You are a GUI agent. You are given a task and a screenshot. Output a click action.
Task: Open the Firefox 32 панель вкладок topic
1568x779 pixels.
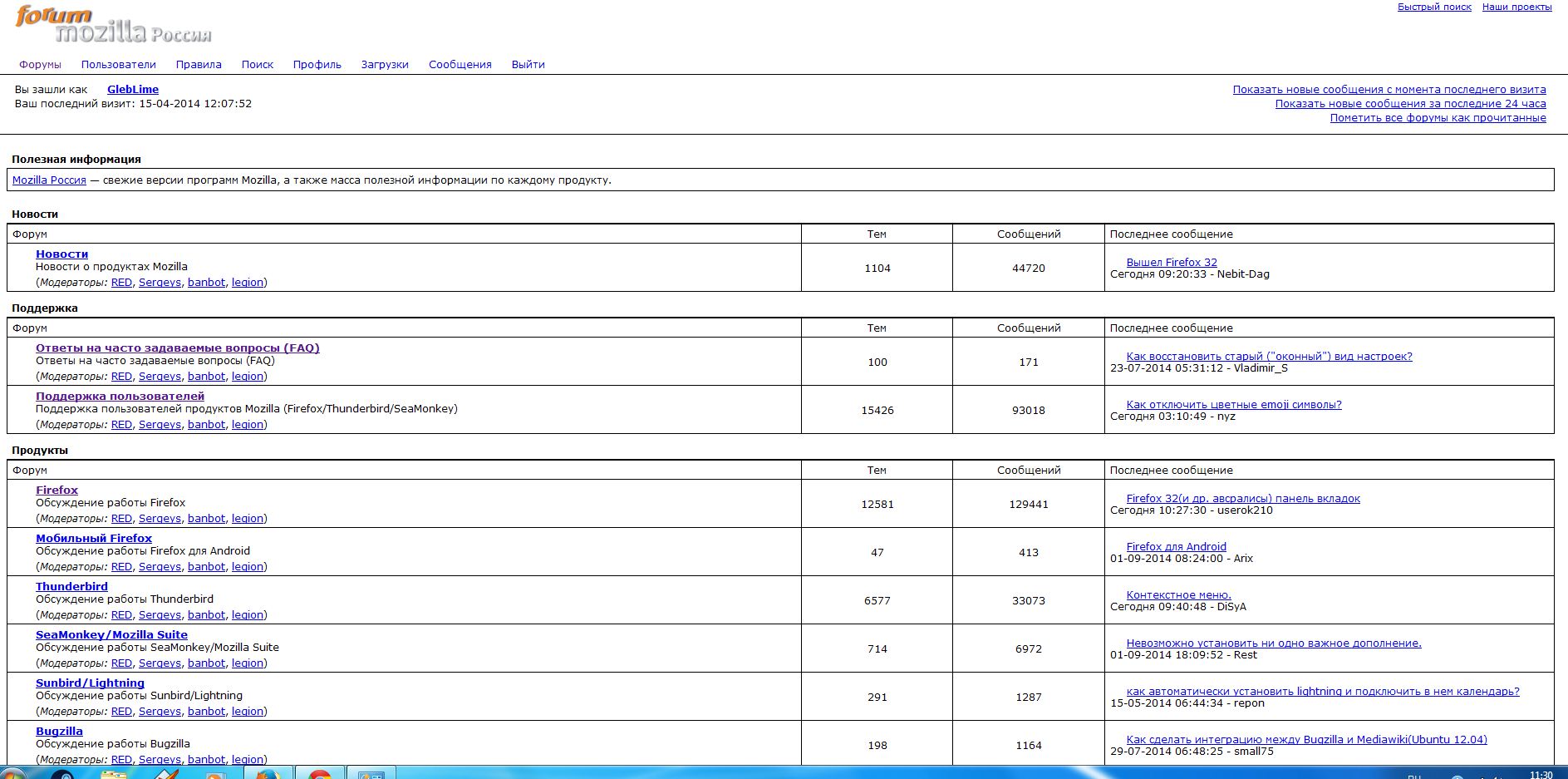tap(1243, 498)
